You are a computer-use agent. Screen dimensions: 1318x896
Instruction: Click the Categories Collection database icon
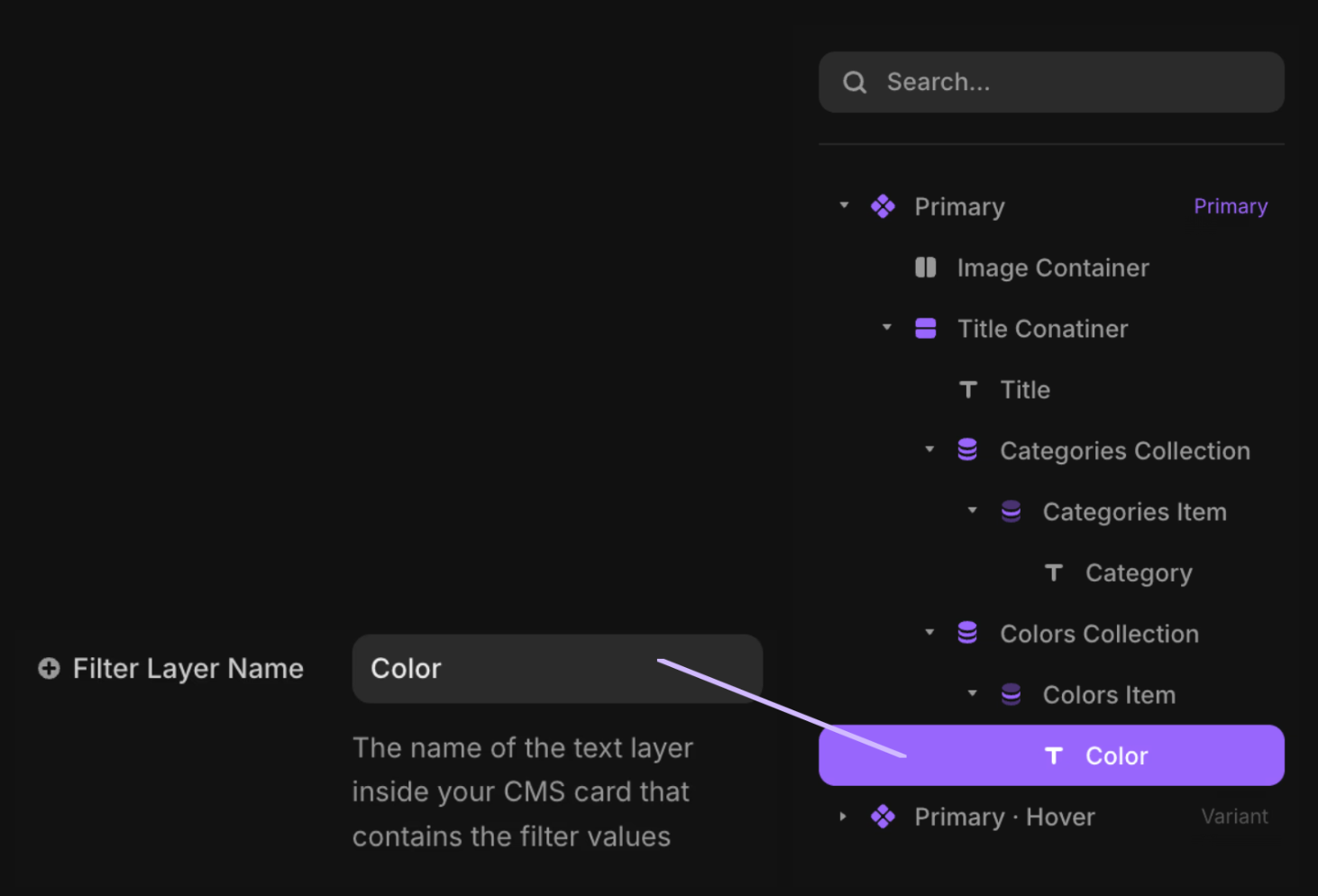[967, 450]
